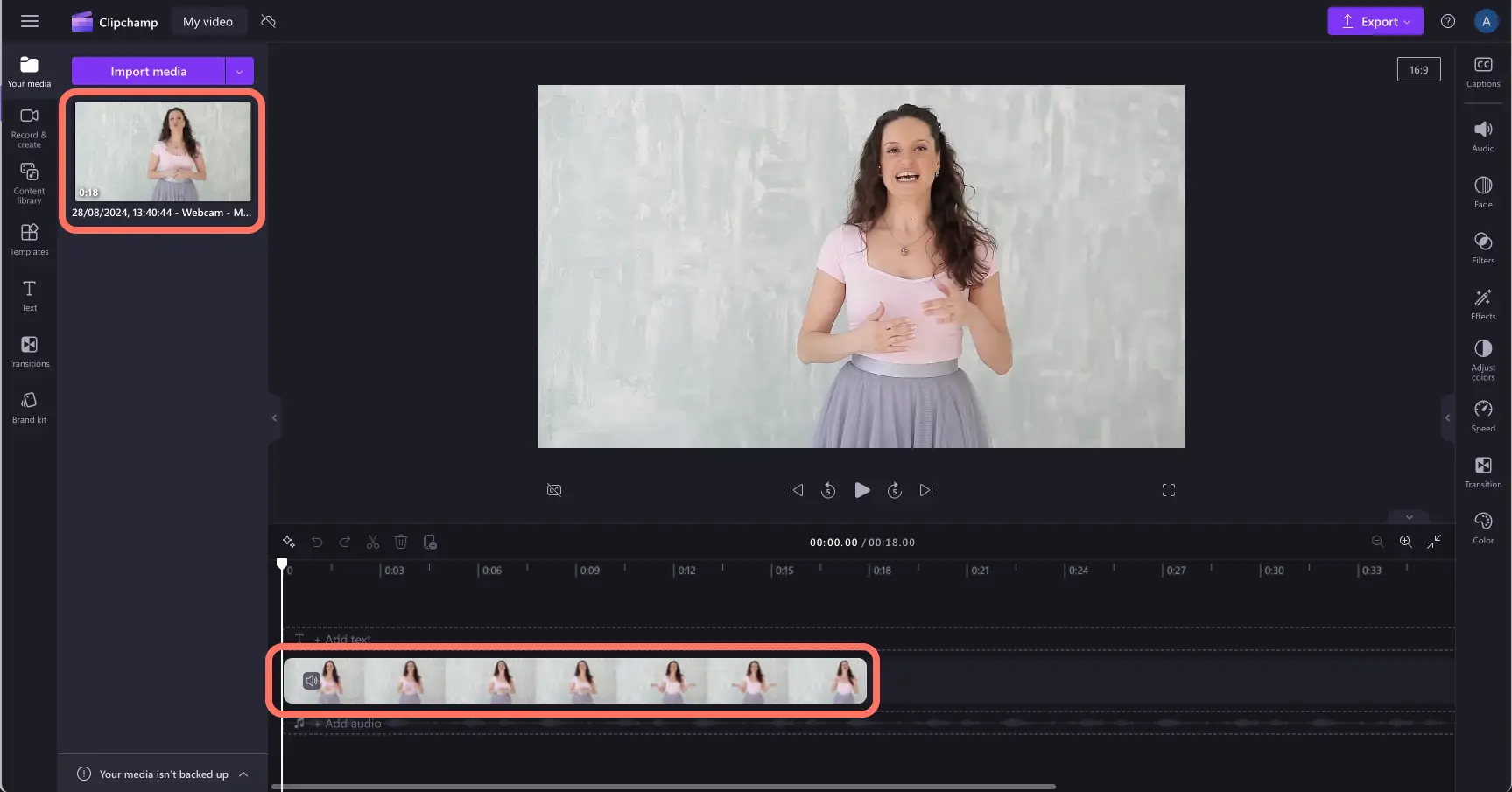Open the Effects panel

coord(1483,305)
